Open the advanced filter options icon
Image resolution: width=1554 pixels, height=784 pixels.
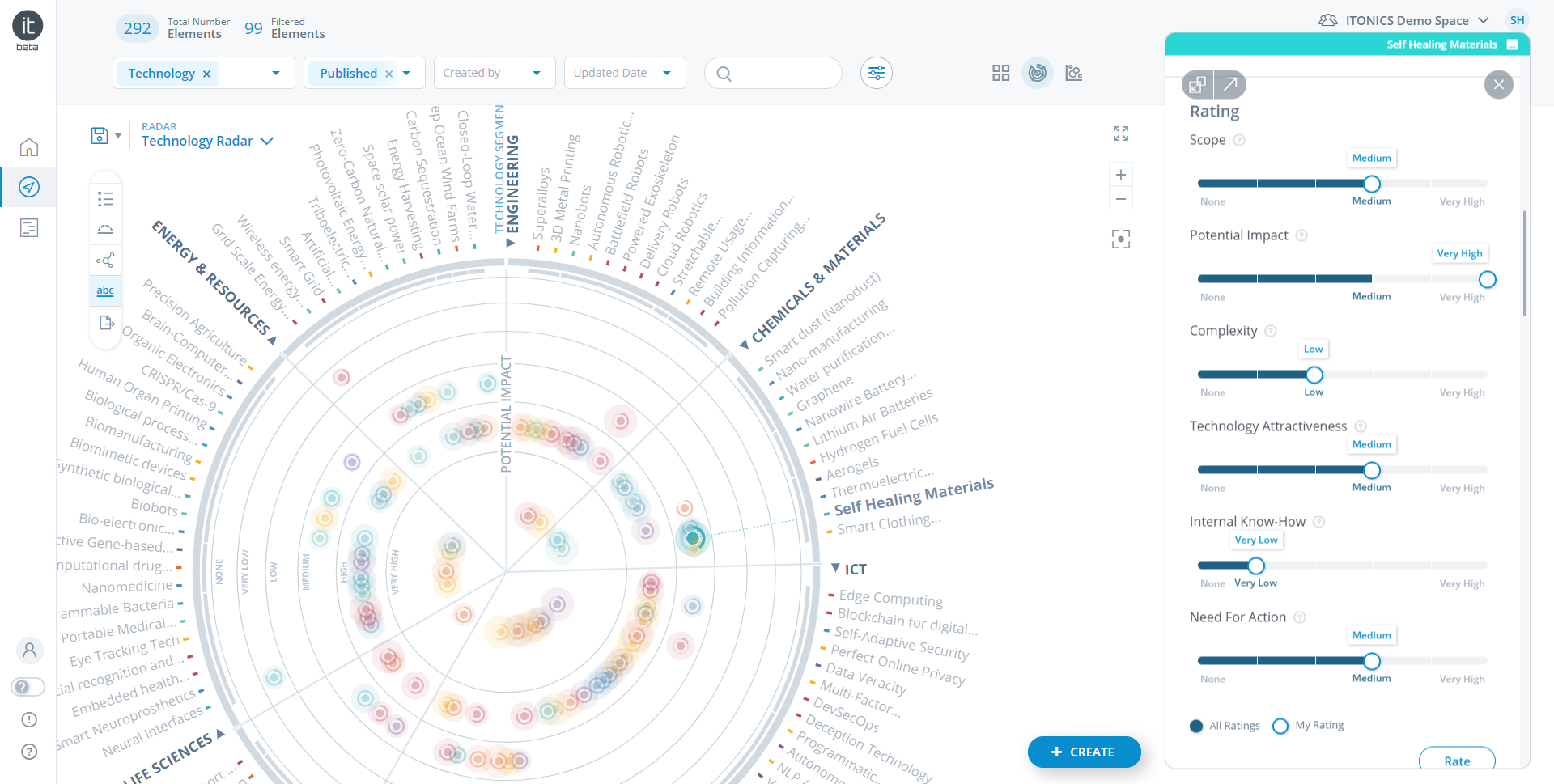pyautogui.click(x=877, y=73)
